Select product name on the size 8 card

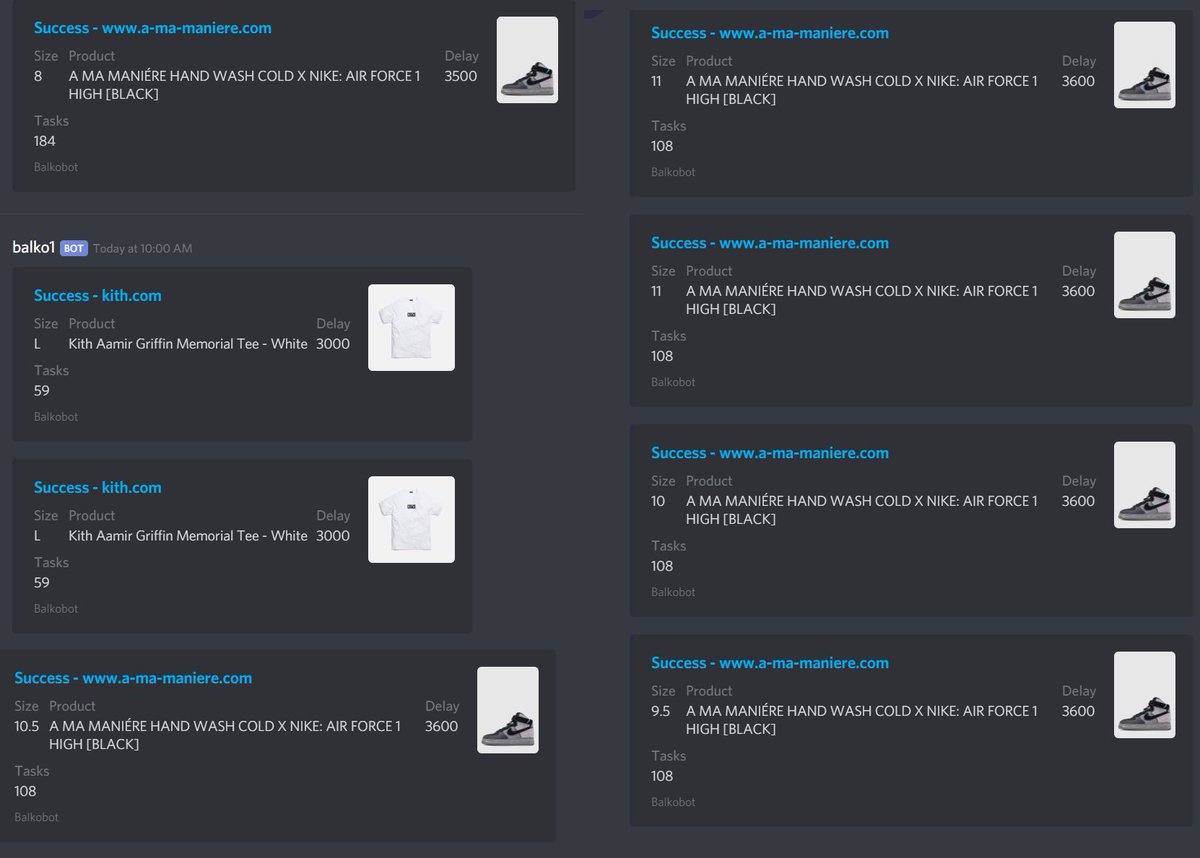(x=246, y=85)
